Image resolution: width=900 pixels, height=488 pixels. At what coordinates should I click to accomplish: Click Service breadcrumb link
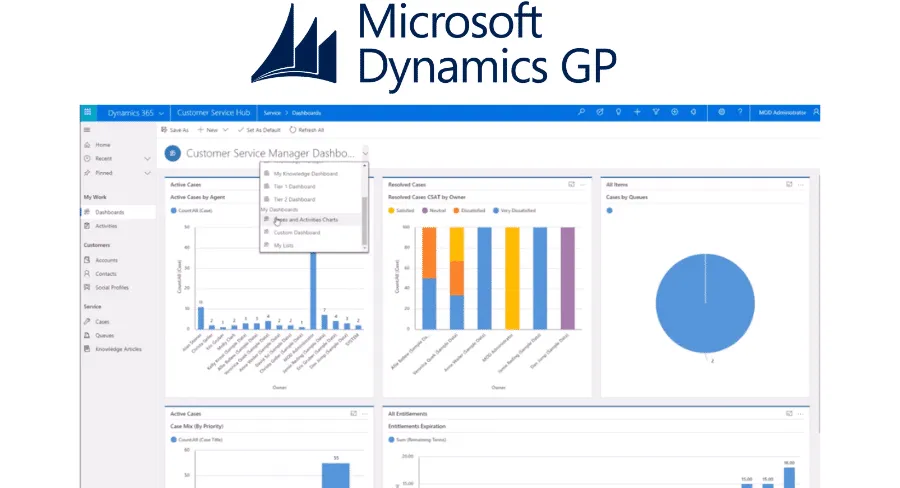click(x=272, y=113)
